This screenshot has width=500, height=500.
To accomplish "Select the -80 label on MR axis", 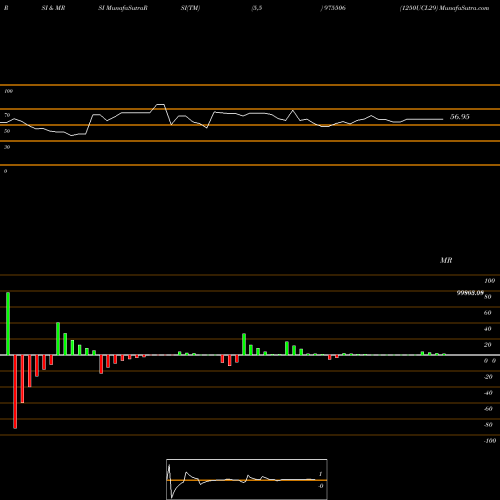I will click(488, 425).
